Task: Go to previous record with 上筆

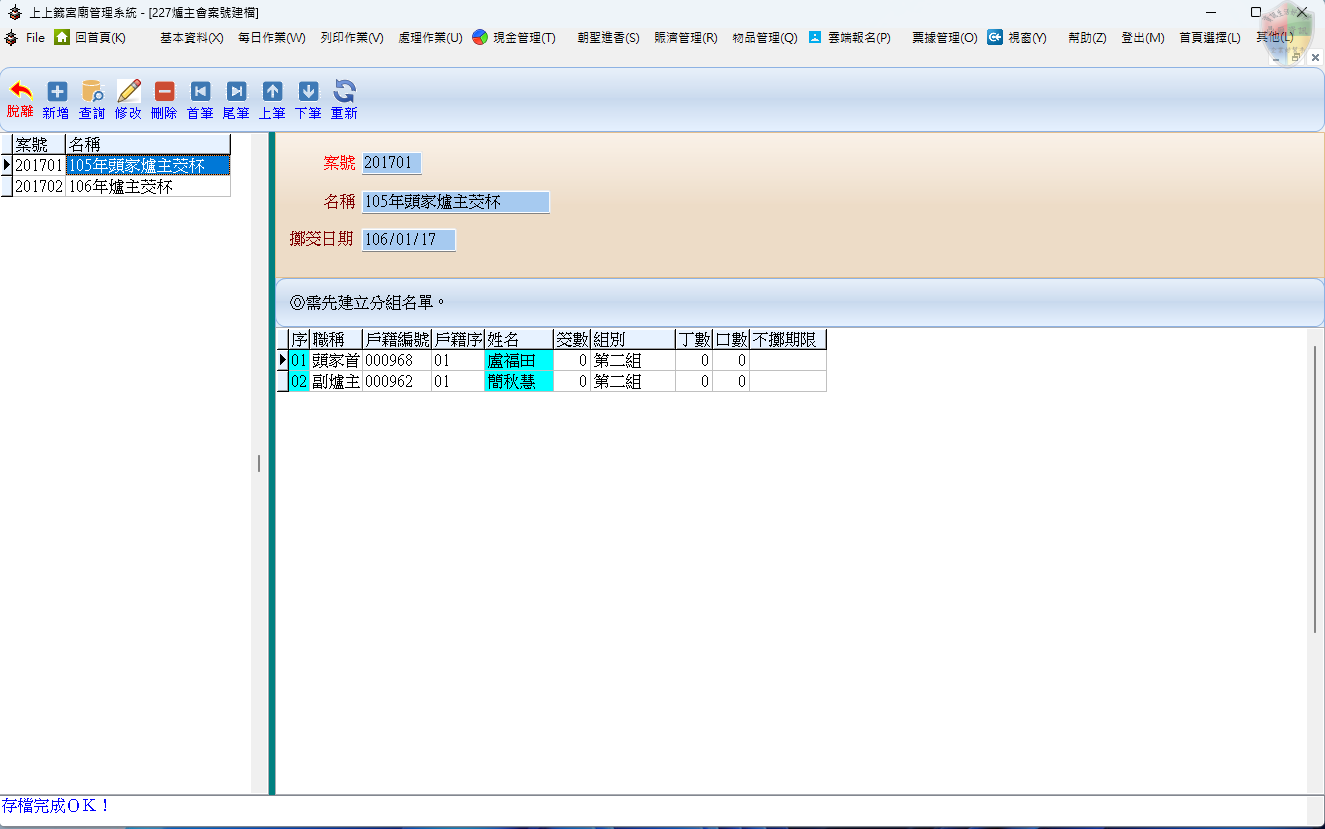Action: click(x=272, y=92)
